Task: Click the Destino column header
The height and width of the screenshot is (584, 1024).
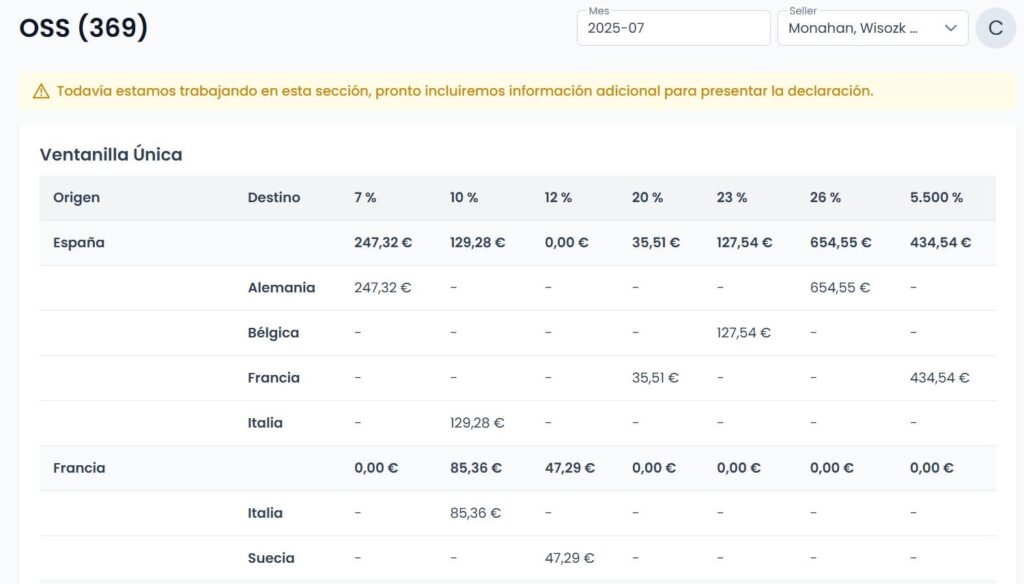Action: pos(274,198)
